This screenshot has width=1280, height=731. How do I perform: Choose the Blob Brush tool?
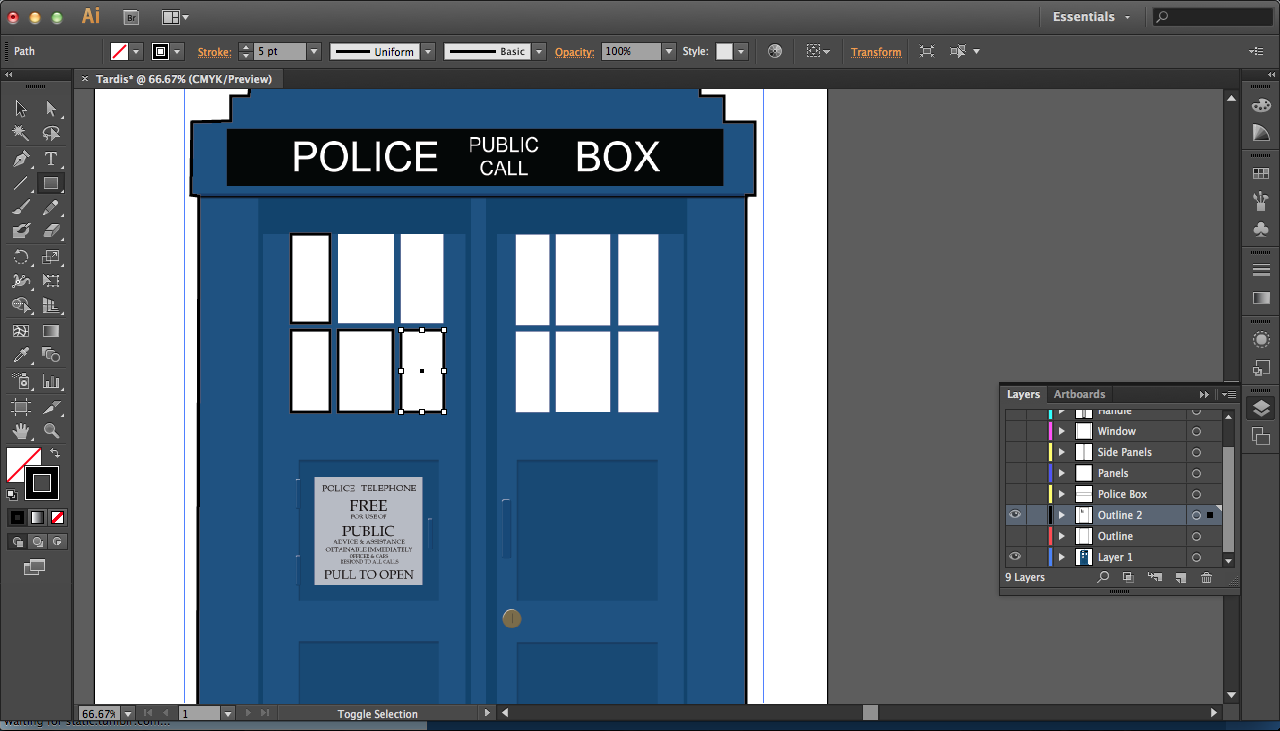pos(21,231)
